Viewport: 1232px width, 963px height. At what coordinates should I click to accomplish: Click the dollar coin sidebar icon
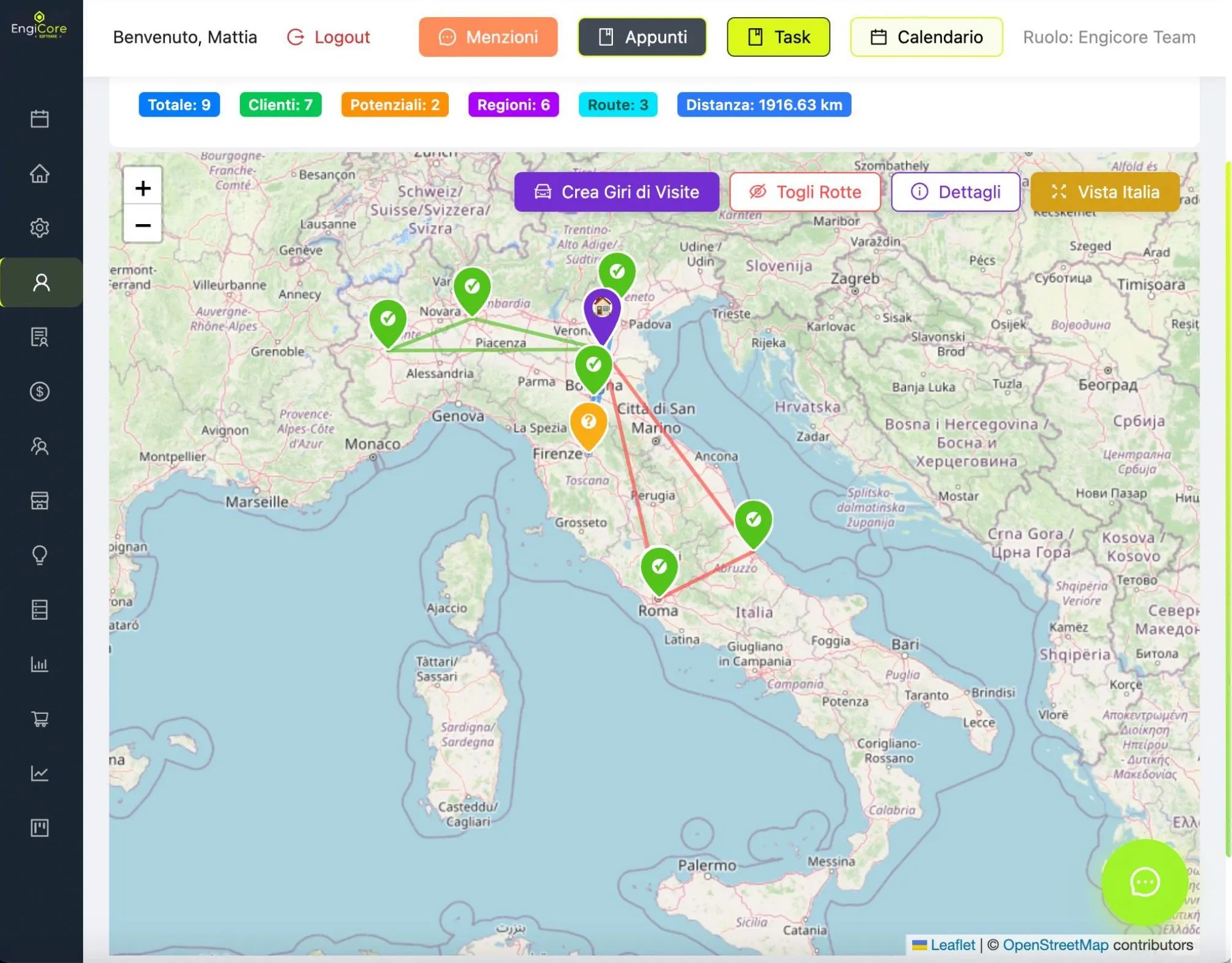tap(40, 391)
